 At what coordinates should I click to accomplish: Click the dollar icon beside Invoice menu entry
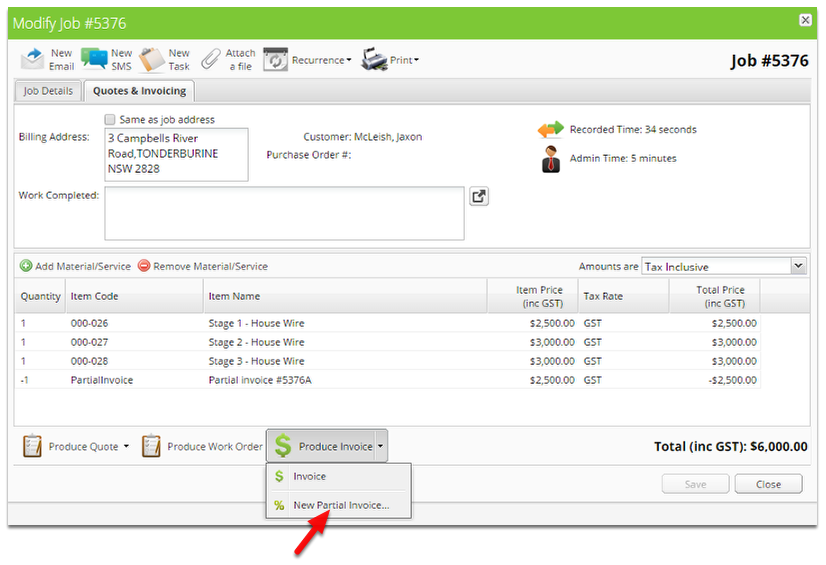click(x=279, y=476)
